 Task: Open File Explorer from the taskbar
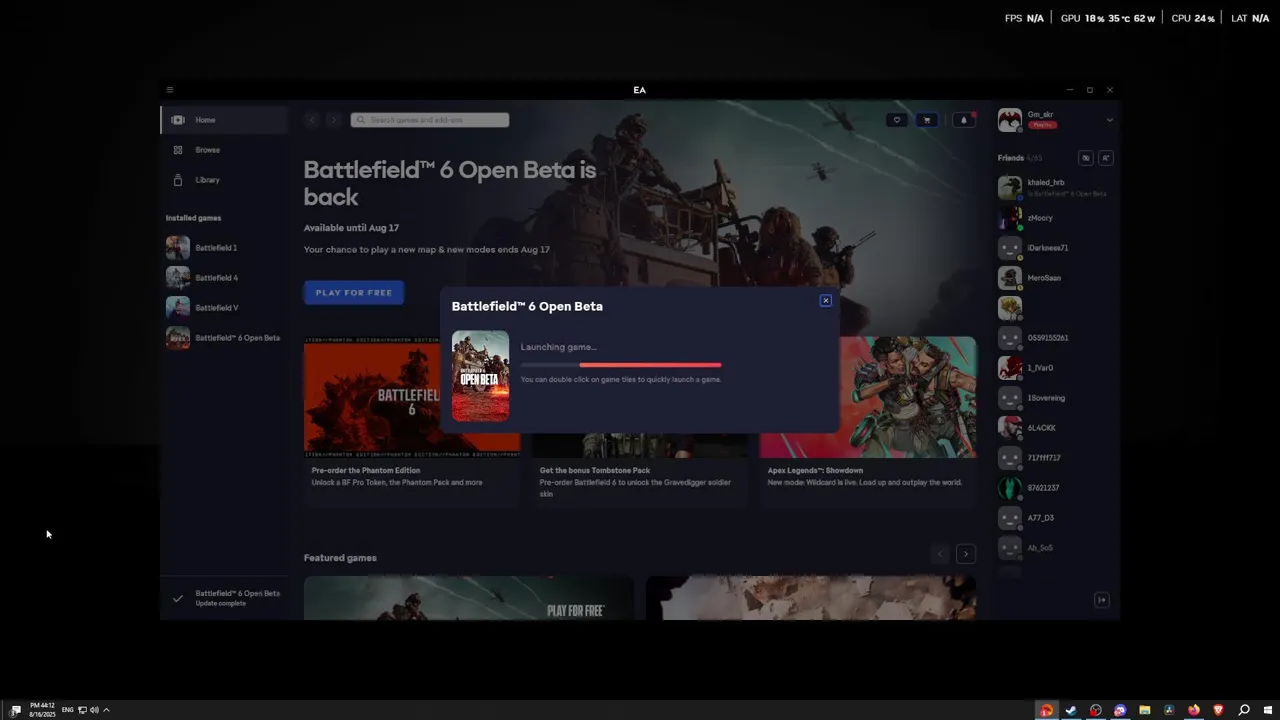pyautogui.click(x=1145, y=710)
